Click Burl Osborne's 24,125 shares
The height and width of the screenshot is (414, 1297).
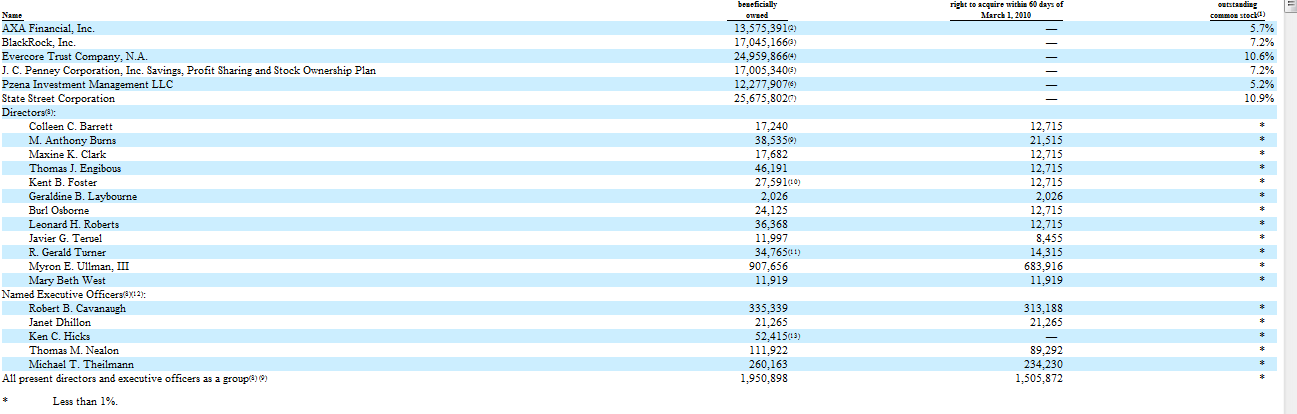(x=771, y=211)
